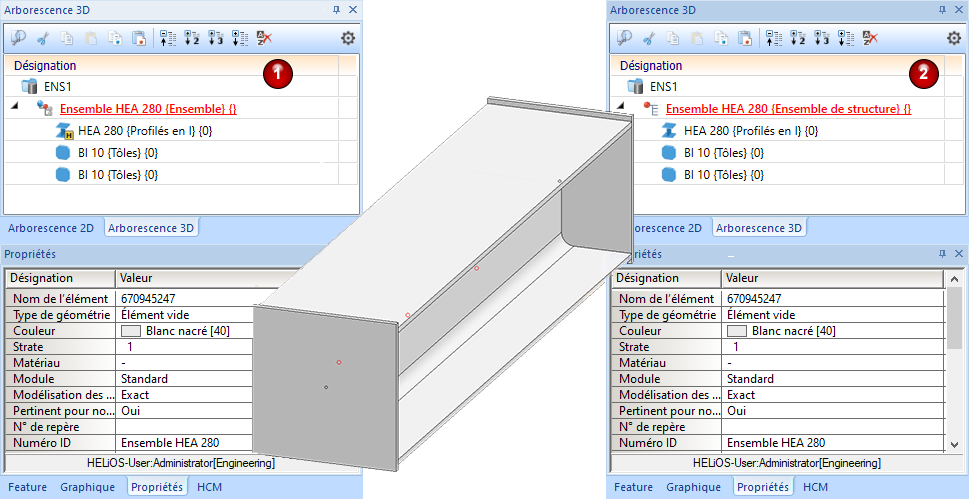
Task: Select HEA 280 {Profilés en I} in left tree
Action: click(145, 130)
